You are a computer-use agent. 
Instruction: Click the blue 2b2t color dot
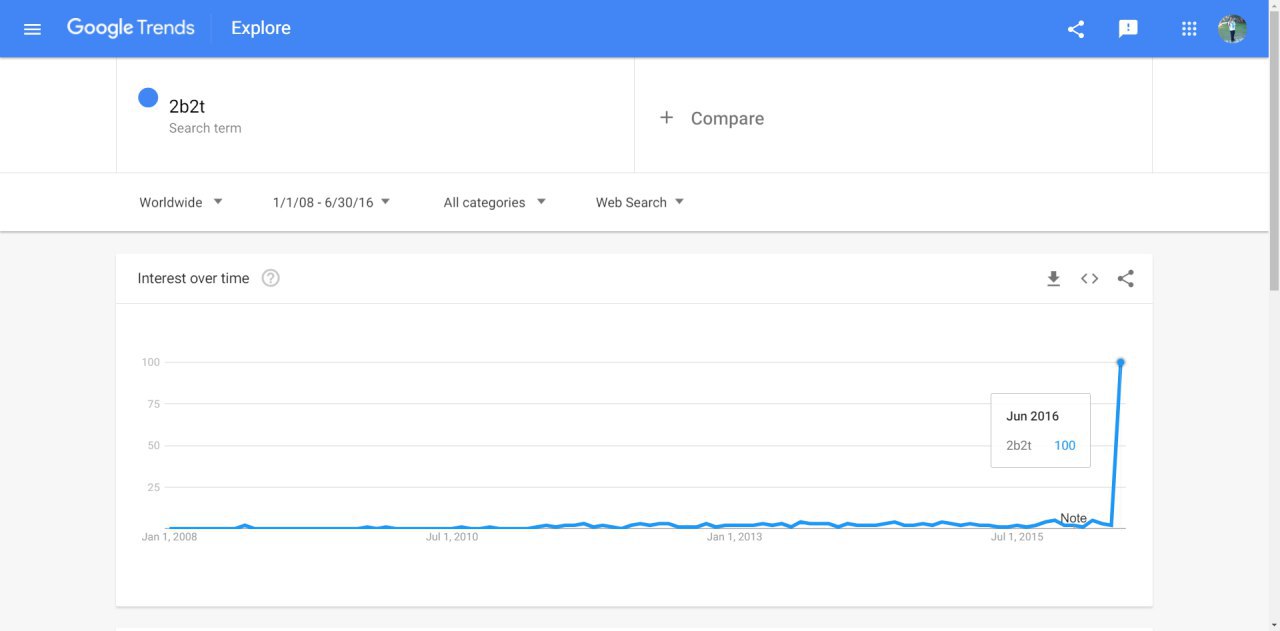(x=148, y=98)
